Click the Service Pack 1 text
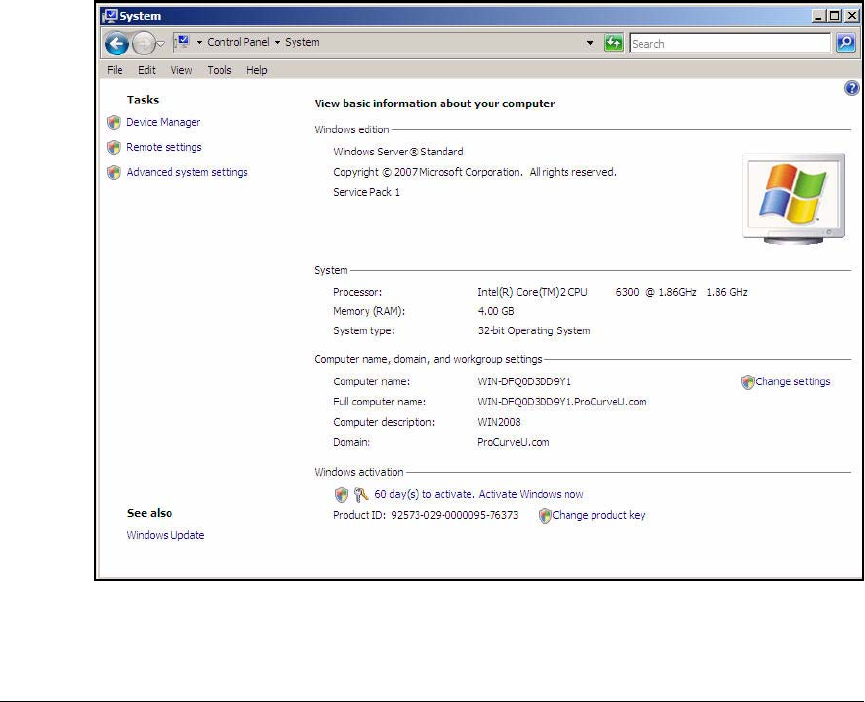The height and width of the screenshot is (702, 865). coord(366,192)
